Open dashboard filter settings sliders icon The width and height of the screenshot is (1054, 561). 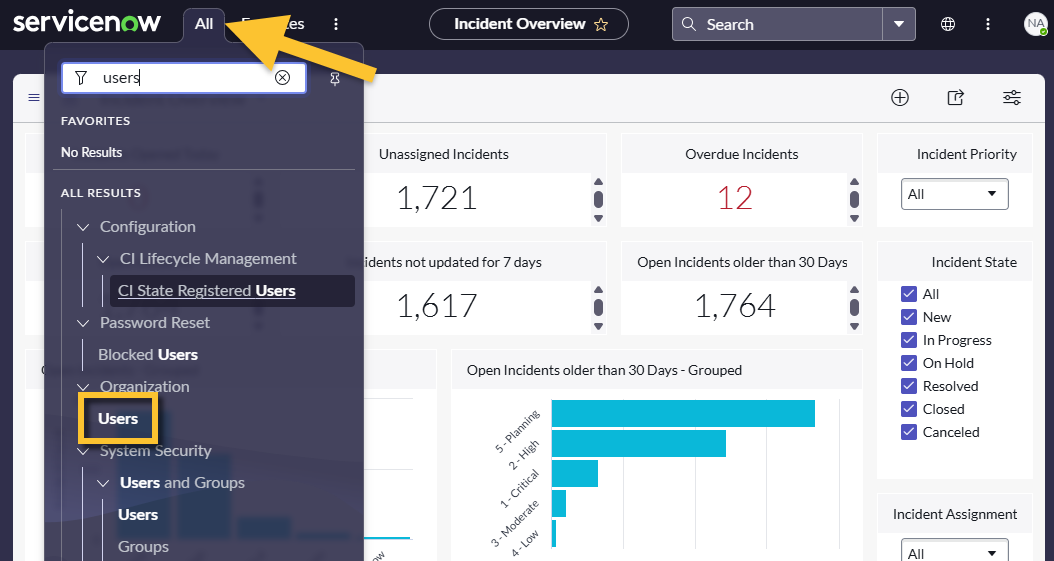pyautogui.click(x=1012, y=97)
